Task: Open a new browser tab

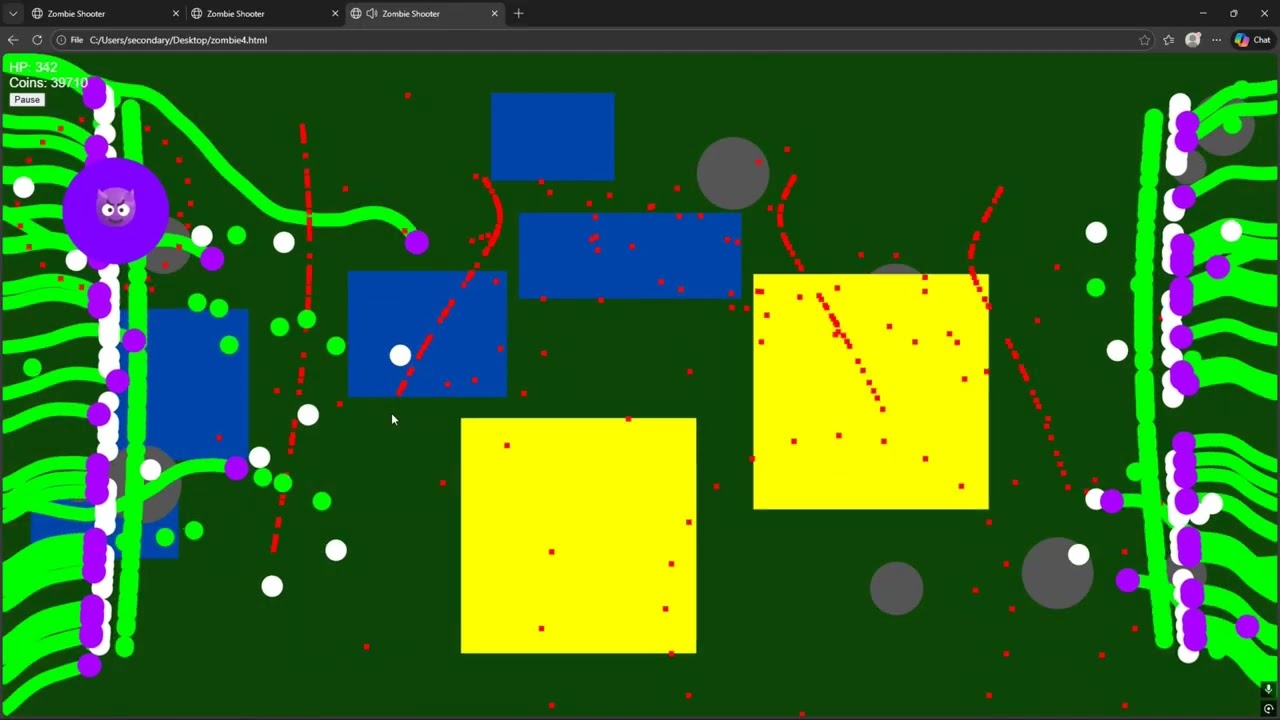Action: point(518,13)
